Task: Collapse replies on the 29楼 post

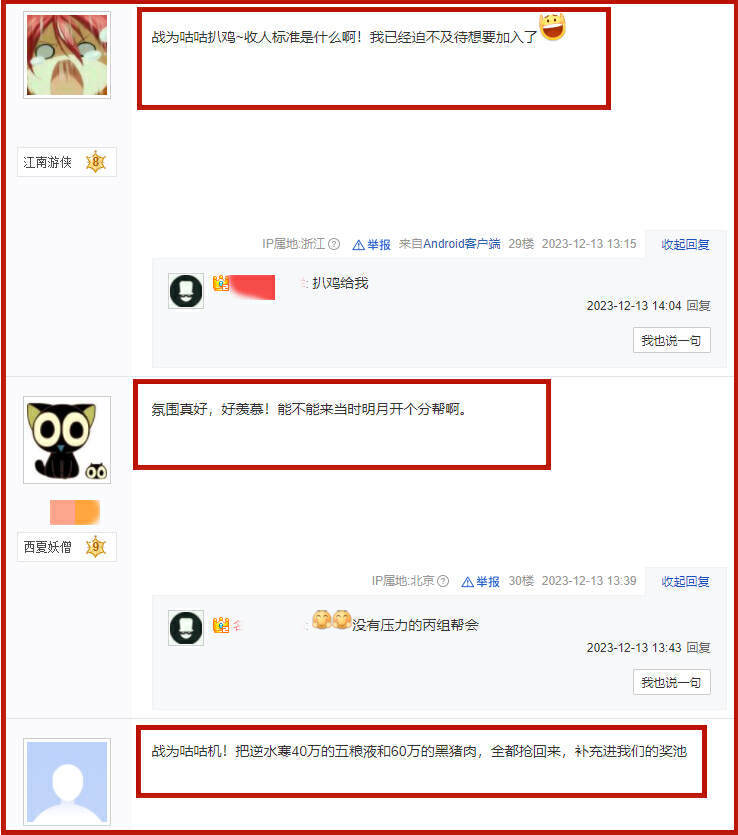Action: tap(685, 244)
